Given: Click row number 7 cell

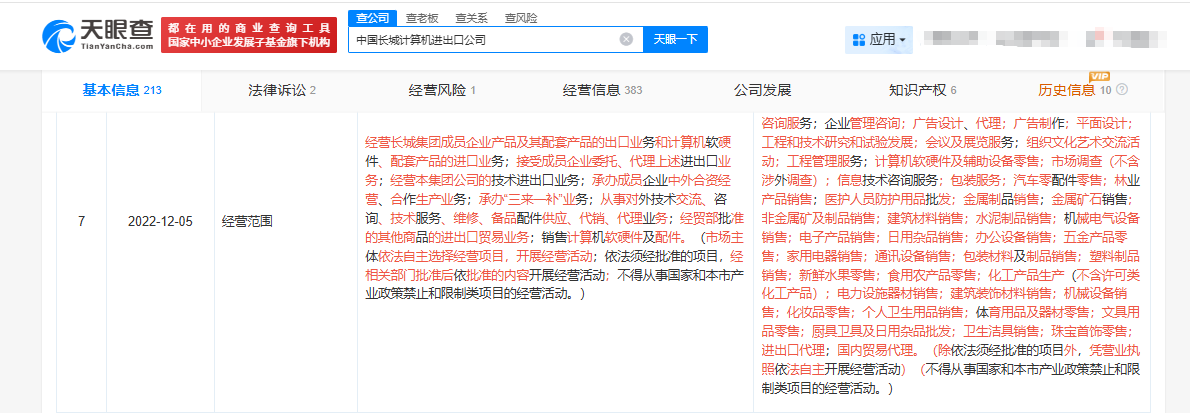Looking at the screenshot, I should tap(81, 222).
